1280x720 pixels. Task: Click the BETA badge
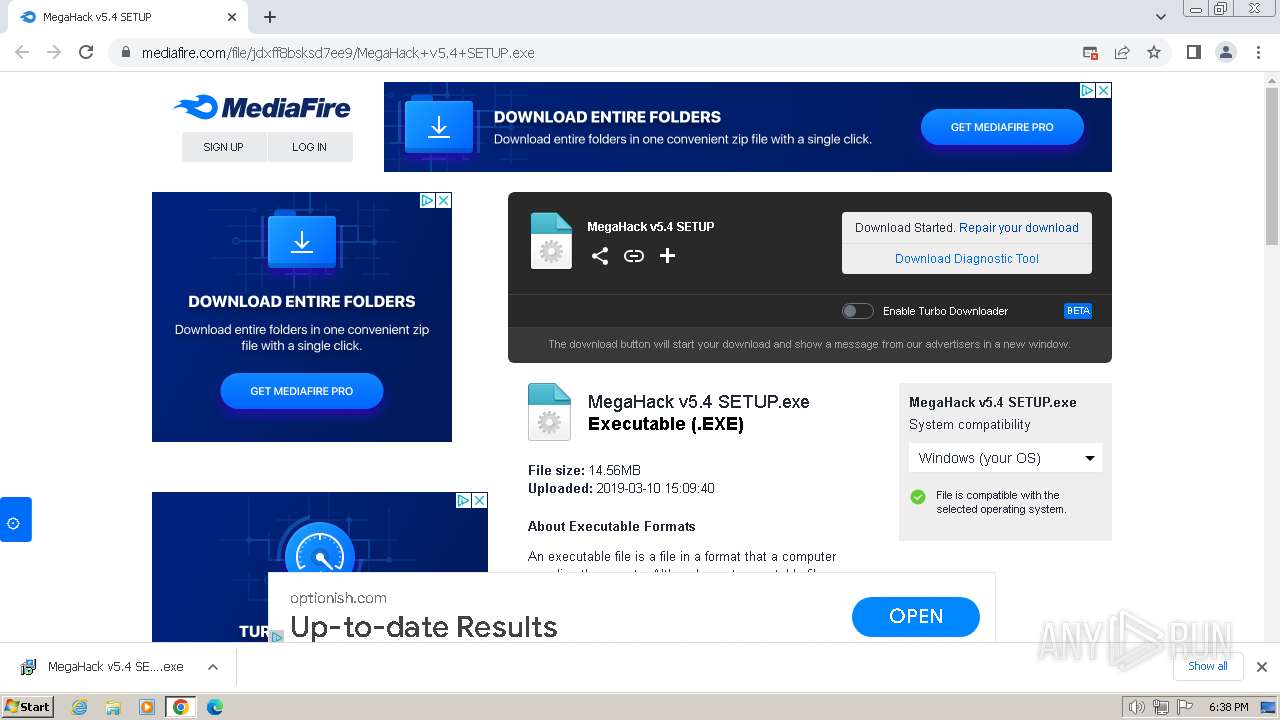[x=1078, y=311]
